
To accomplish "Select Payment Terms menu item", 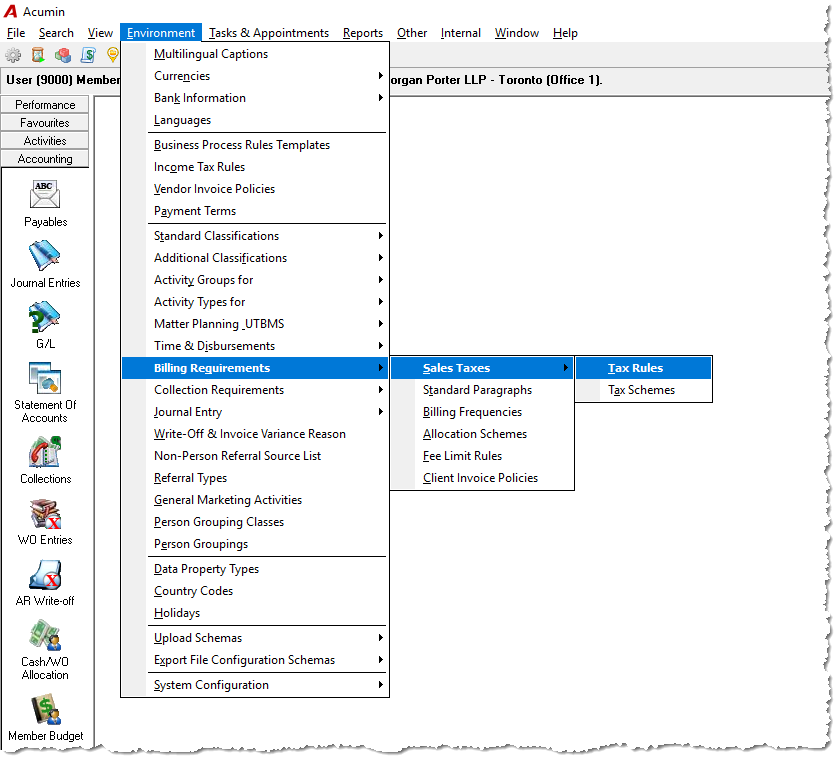I will point(254,211).
